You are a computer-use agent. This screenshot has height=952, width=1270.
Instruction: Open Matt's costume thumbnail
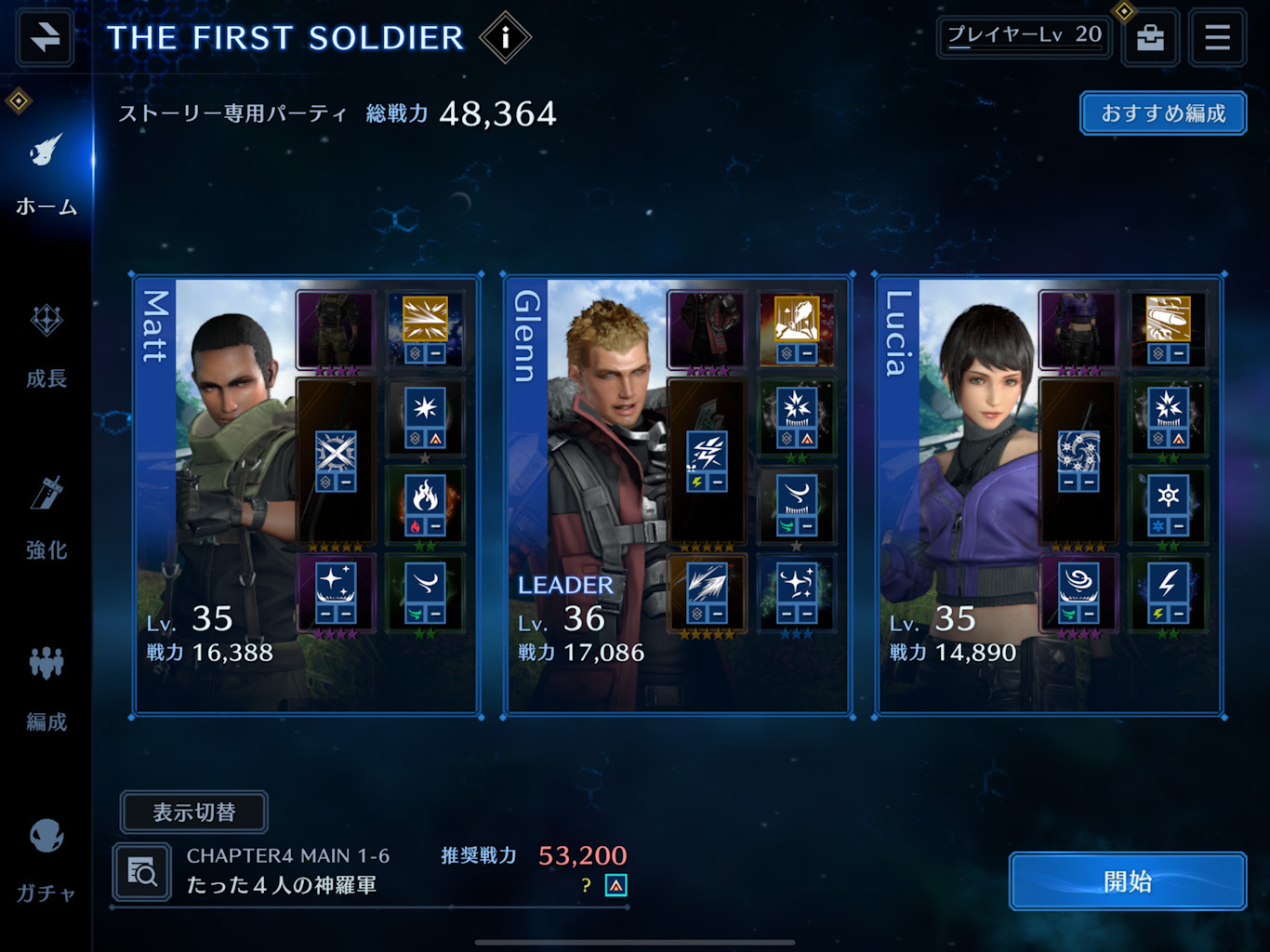coord(335,330)
